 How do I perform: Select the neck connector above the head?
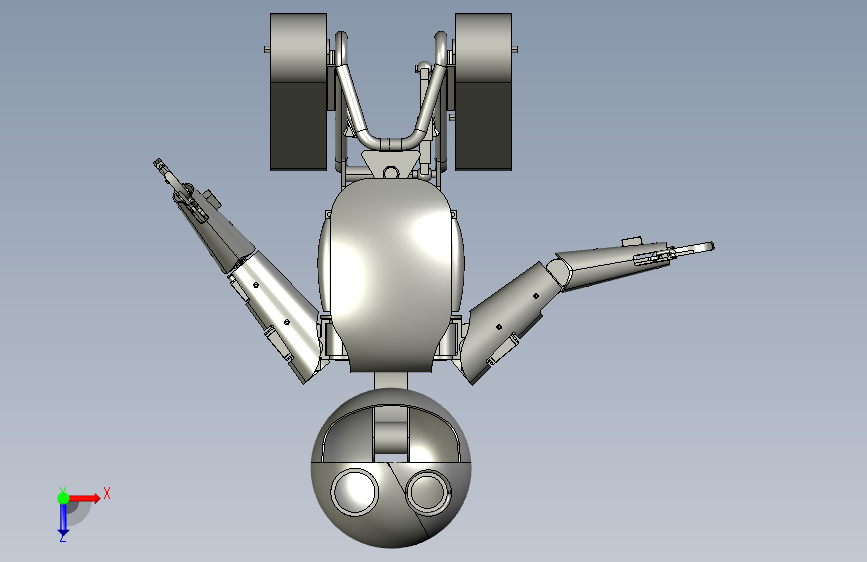tap(391, 381)
